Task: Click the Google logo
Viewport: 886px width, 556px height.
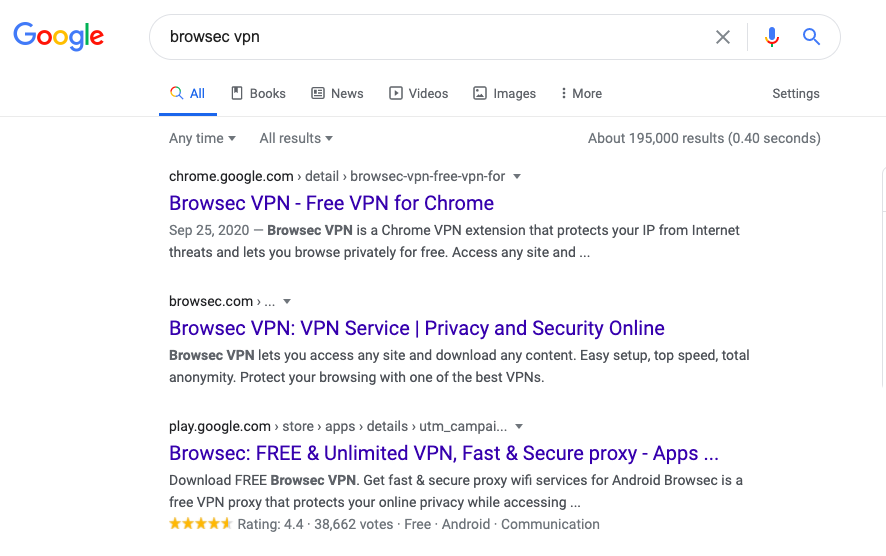Action: click(x=58, y=37)
